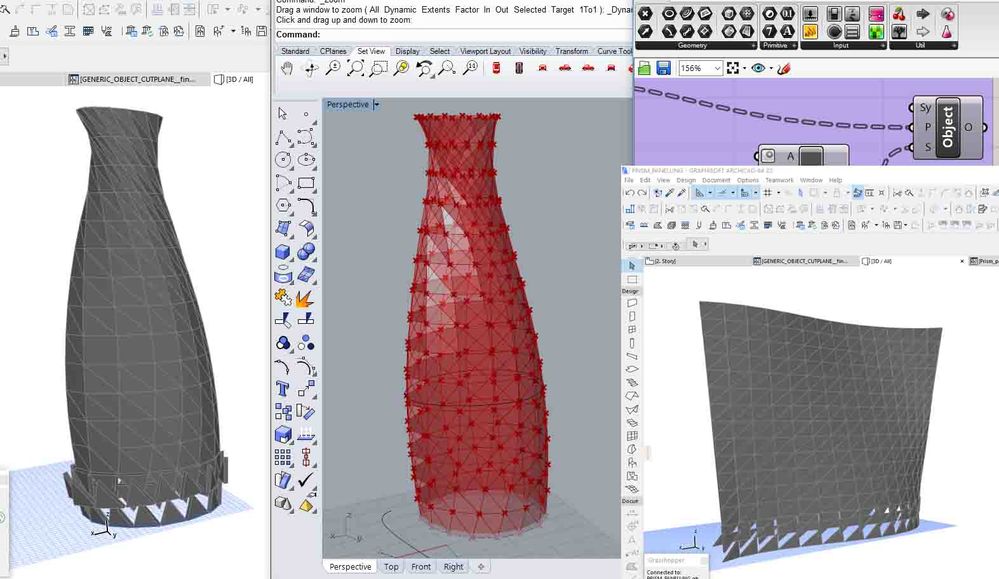999x579 pixels.
Task: Click the color swatch component labeled A
Action: tap(803, 156)
